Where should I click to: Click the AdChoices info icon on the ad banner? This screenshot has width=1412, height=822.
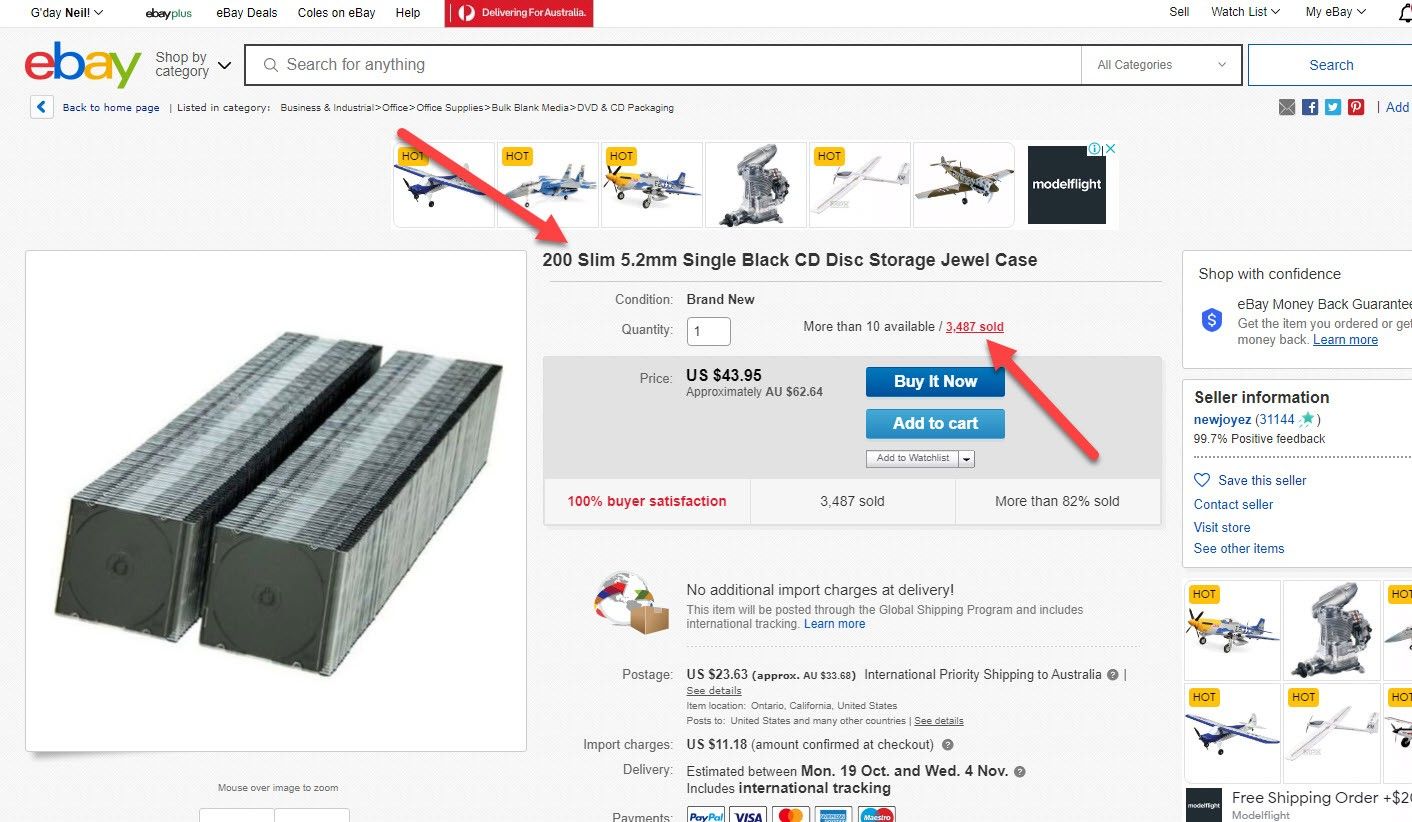[1095, 149]
